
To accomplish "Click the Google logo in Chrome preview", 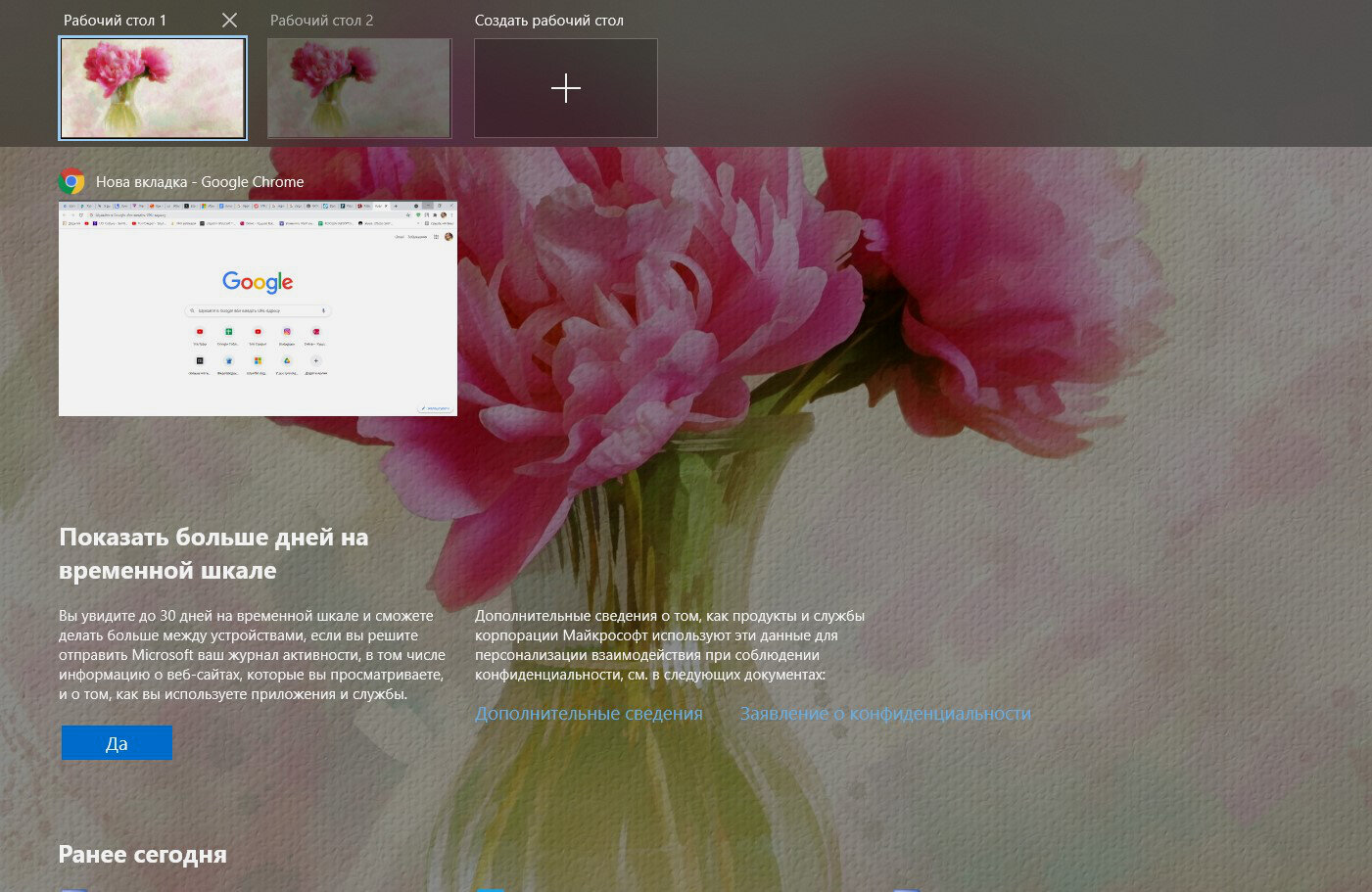I will coord(258,282).
